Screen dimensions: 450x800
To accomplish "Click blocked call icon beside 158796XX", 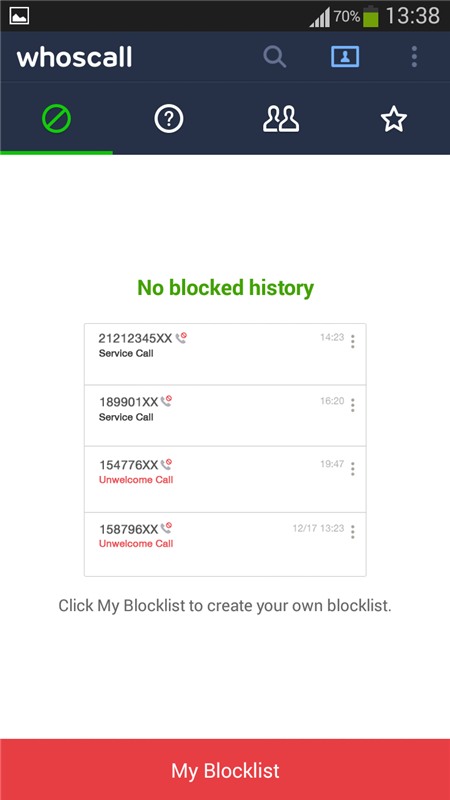I will pyautogui.click(x=166, y=528).
